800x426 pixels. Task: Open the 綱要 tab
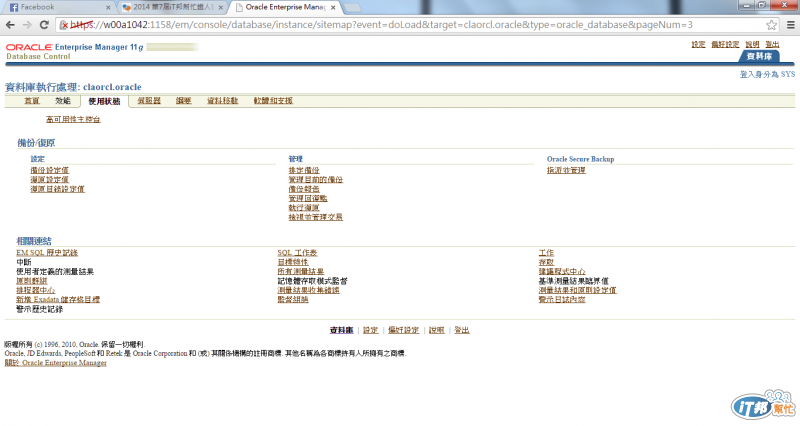tap(184, 101)
